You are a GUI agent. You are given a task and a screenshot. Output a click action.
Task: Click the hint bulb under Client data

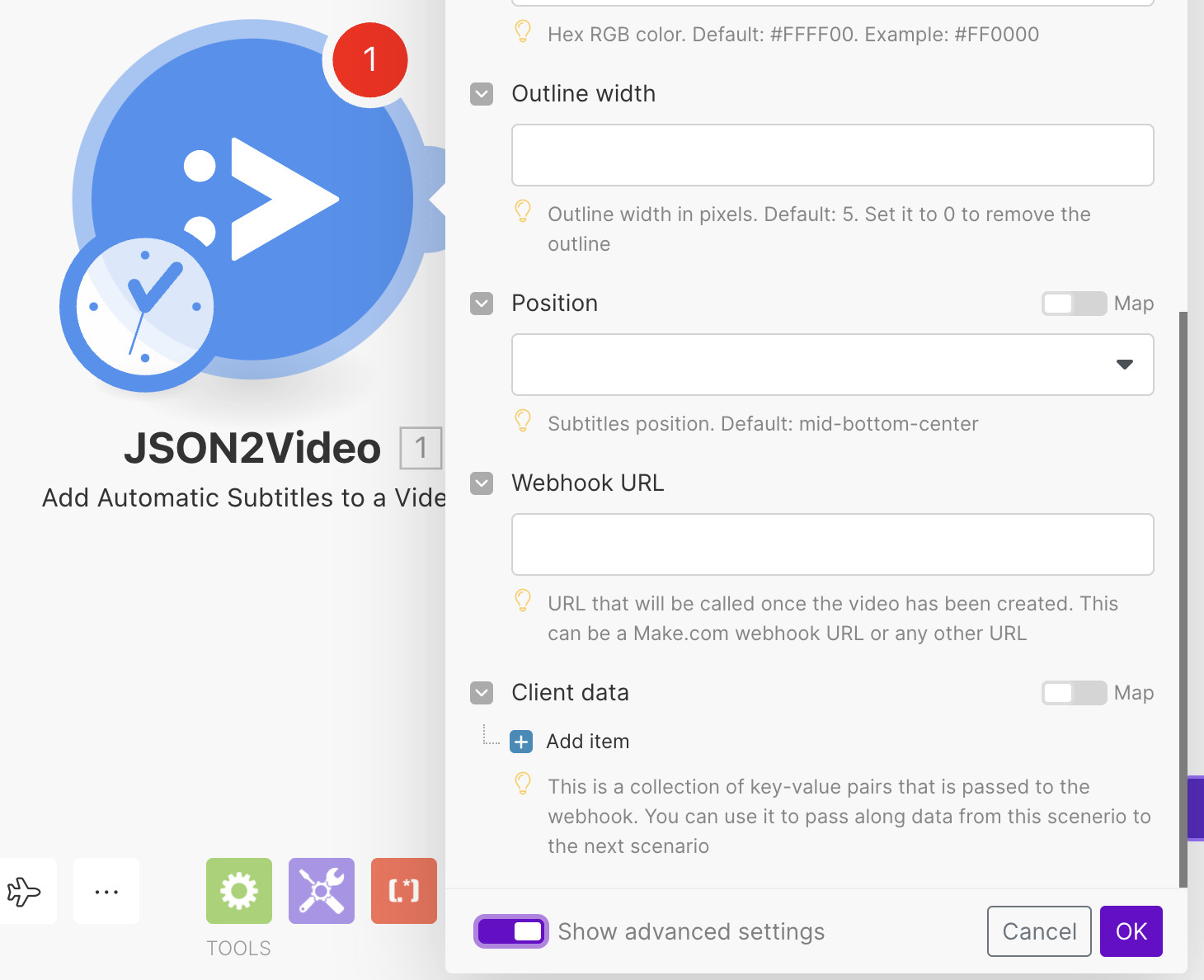click(523, 784)
